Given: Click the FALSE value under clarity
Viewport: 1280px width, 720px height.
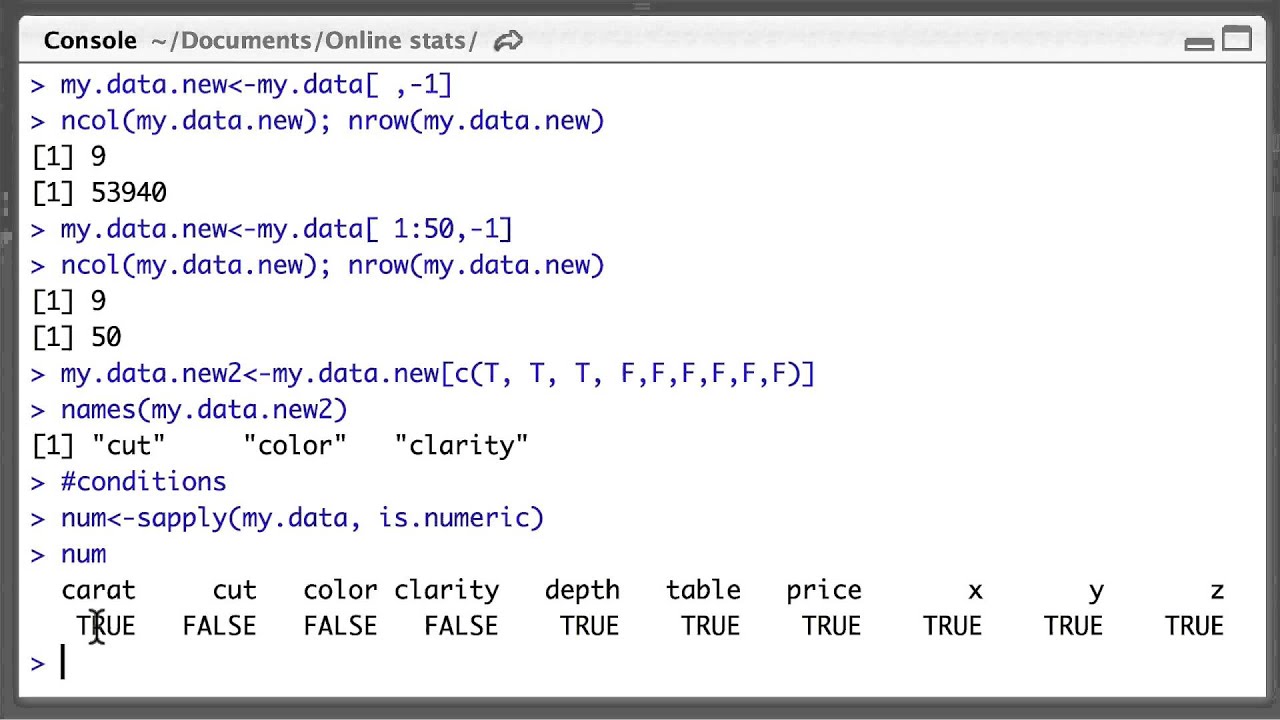Looking at the screenshot, I should pyautogui.click(x=461, y=626).
